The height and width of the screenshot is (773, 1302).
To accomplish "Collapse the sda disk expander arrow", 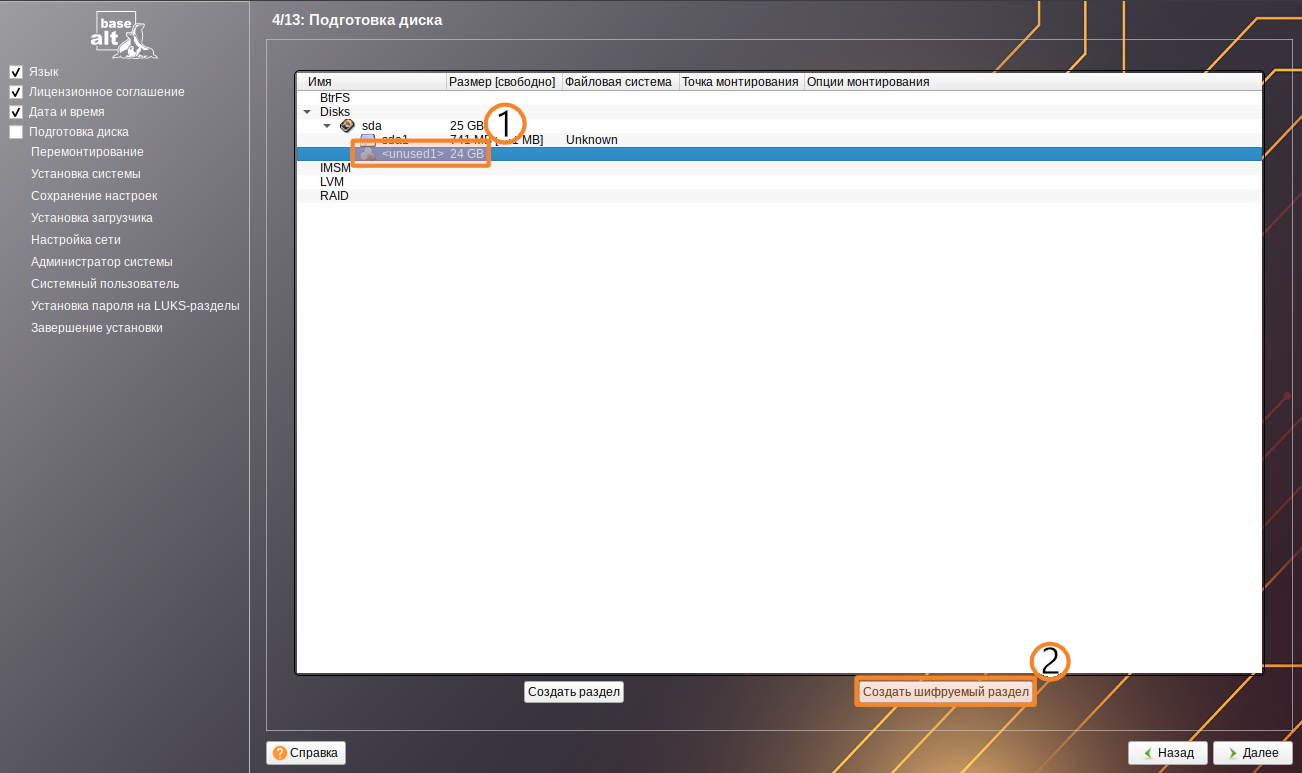I will coord(327,126).
